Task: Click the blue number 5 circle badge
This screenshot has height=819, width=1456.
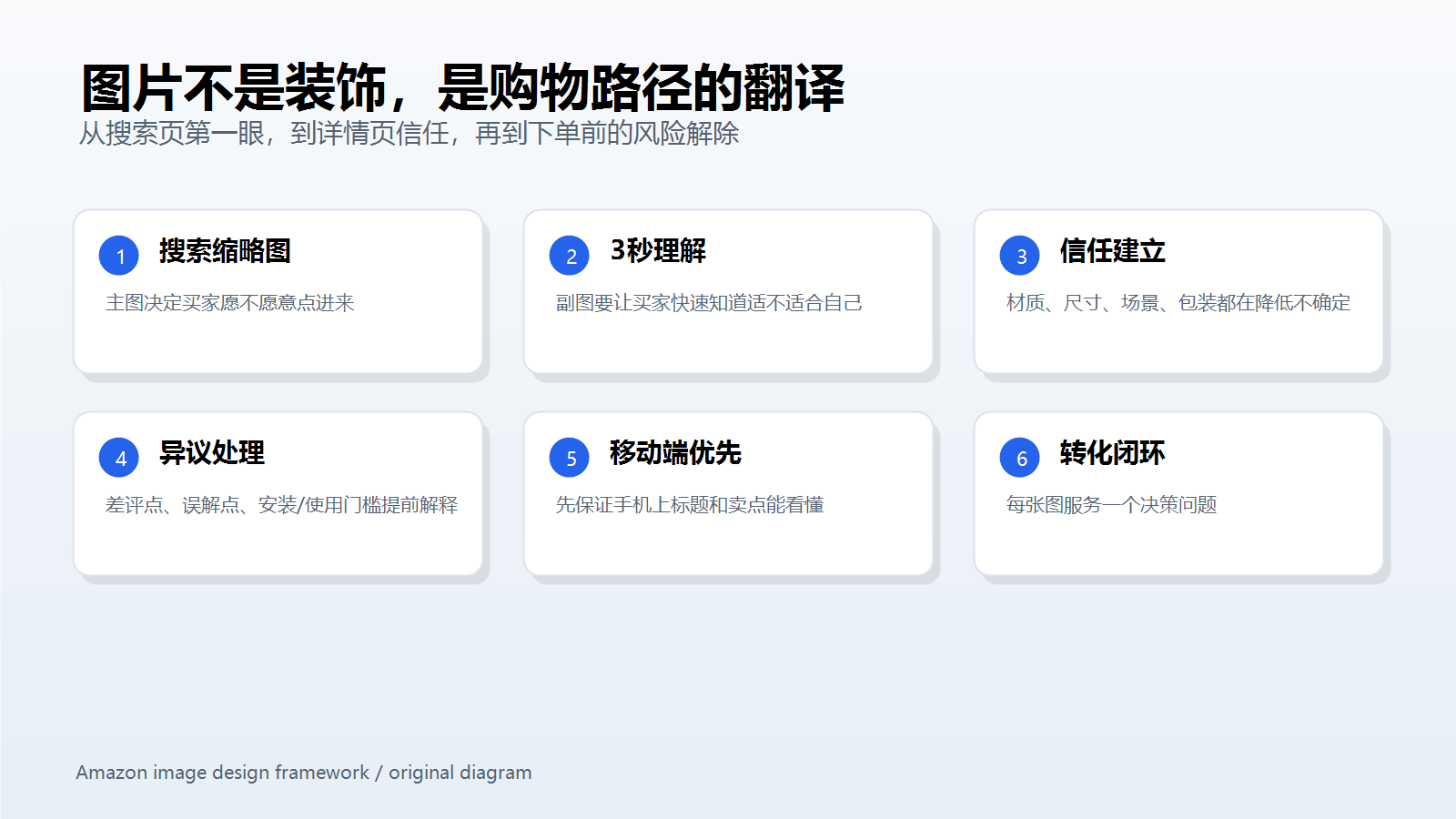Action: tap(570, 458)
